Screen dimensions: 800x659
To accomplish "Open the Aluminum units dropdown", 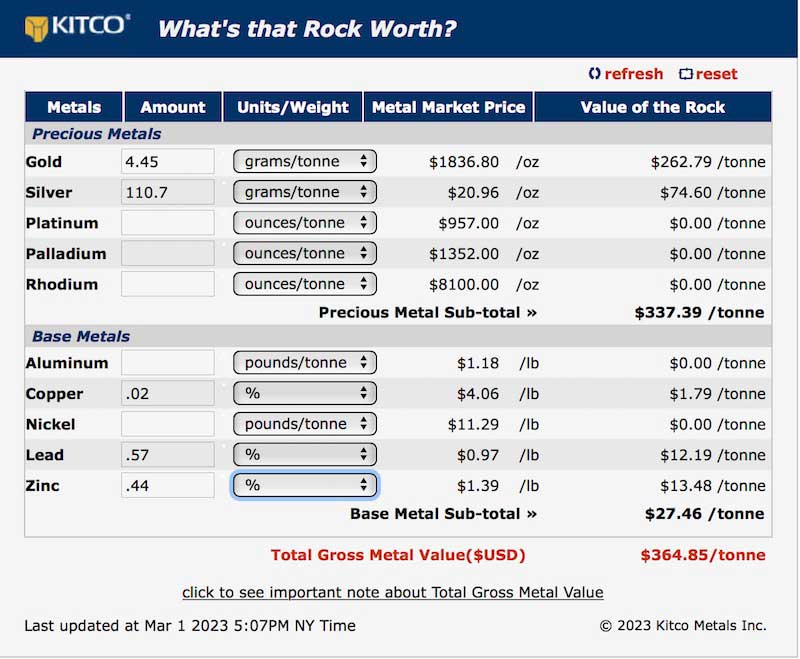I will pos(305,362).
